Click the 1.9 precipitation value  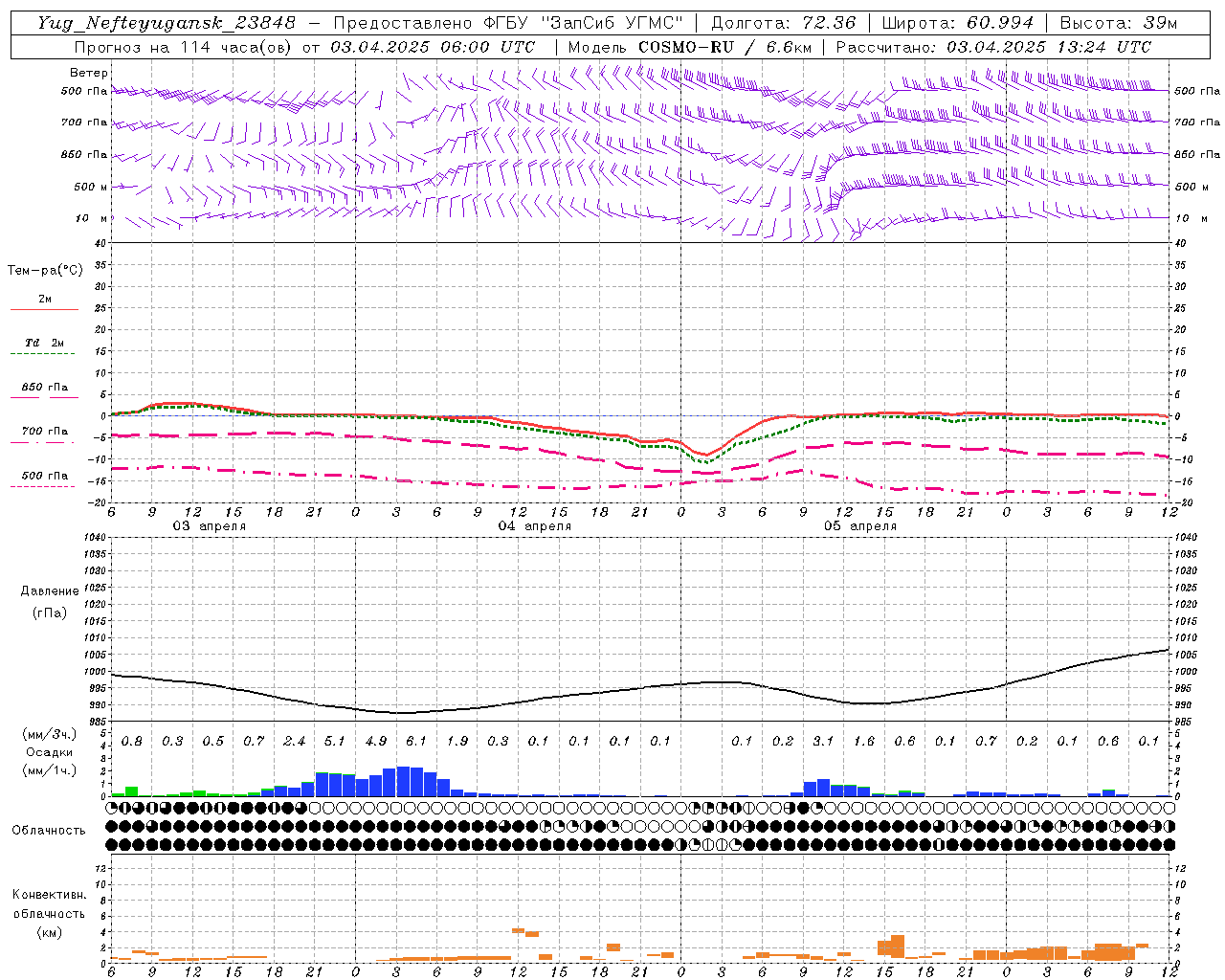coord(457,741)
